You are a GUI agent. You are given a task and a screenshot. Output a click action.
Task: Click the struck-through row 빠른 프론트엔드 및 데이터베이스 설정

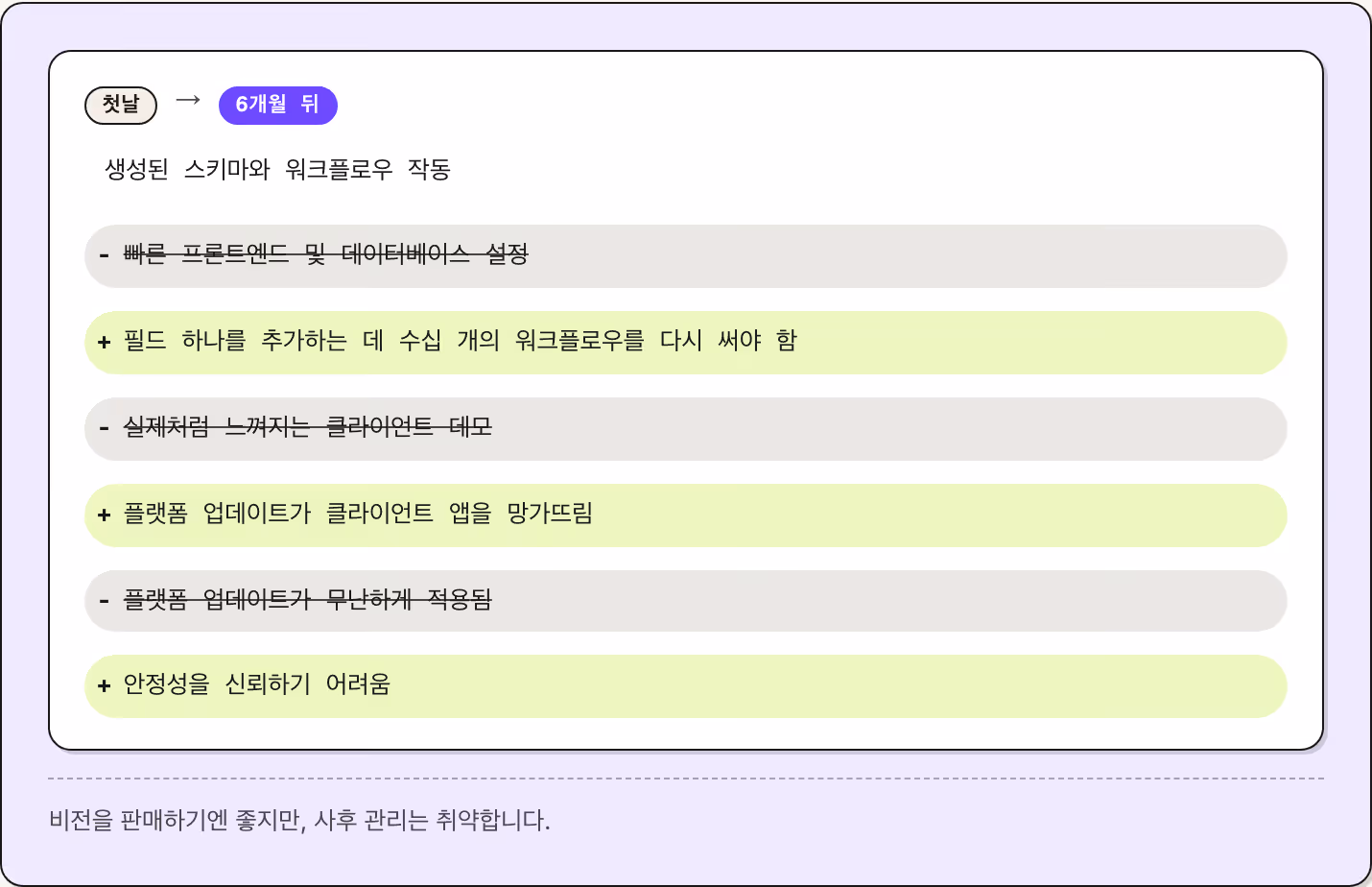(x=685, y=256)
